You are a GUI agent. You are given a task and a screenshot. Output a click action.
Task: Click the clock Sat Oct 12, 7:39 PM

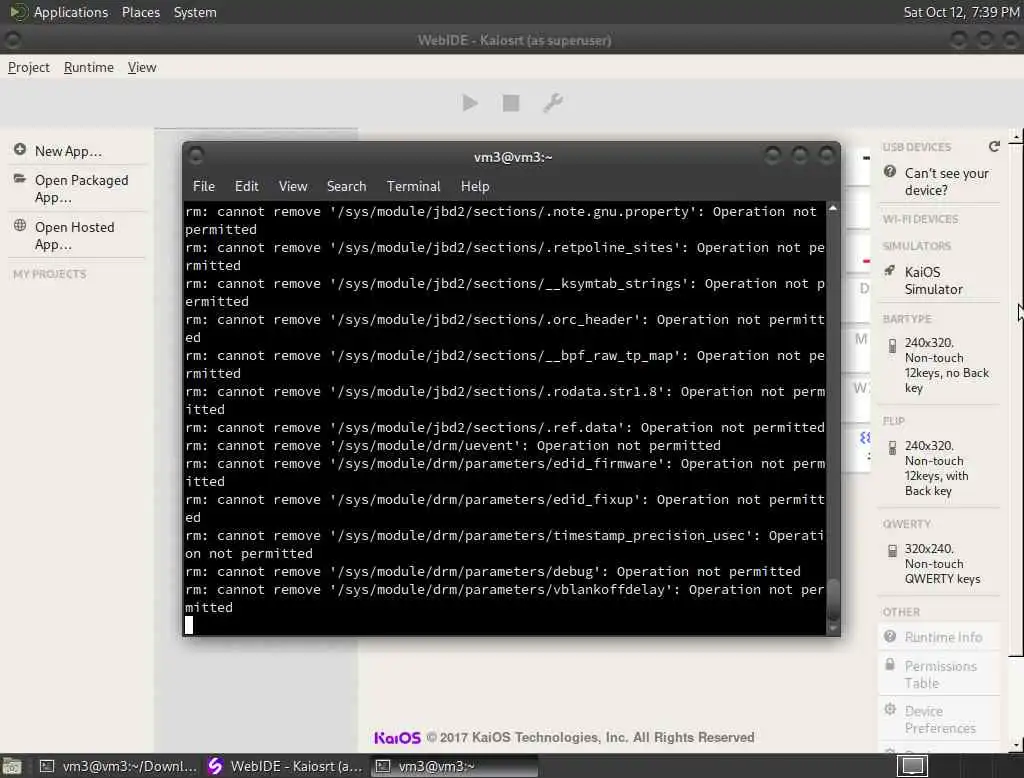960,12
